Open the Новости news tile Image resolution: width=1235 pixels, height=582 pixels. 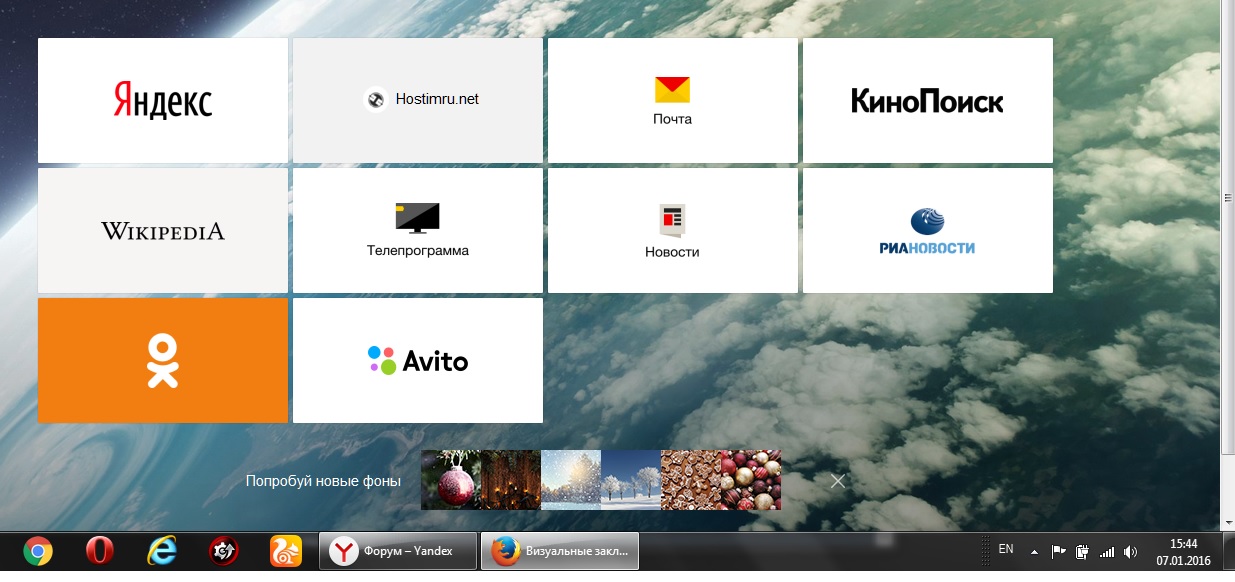click(673, 231)
